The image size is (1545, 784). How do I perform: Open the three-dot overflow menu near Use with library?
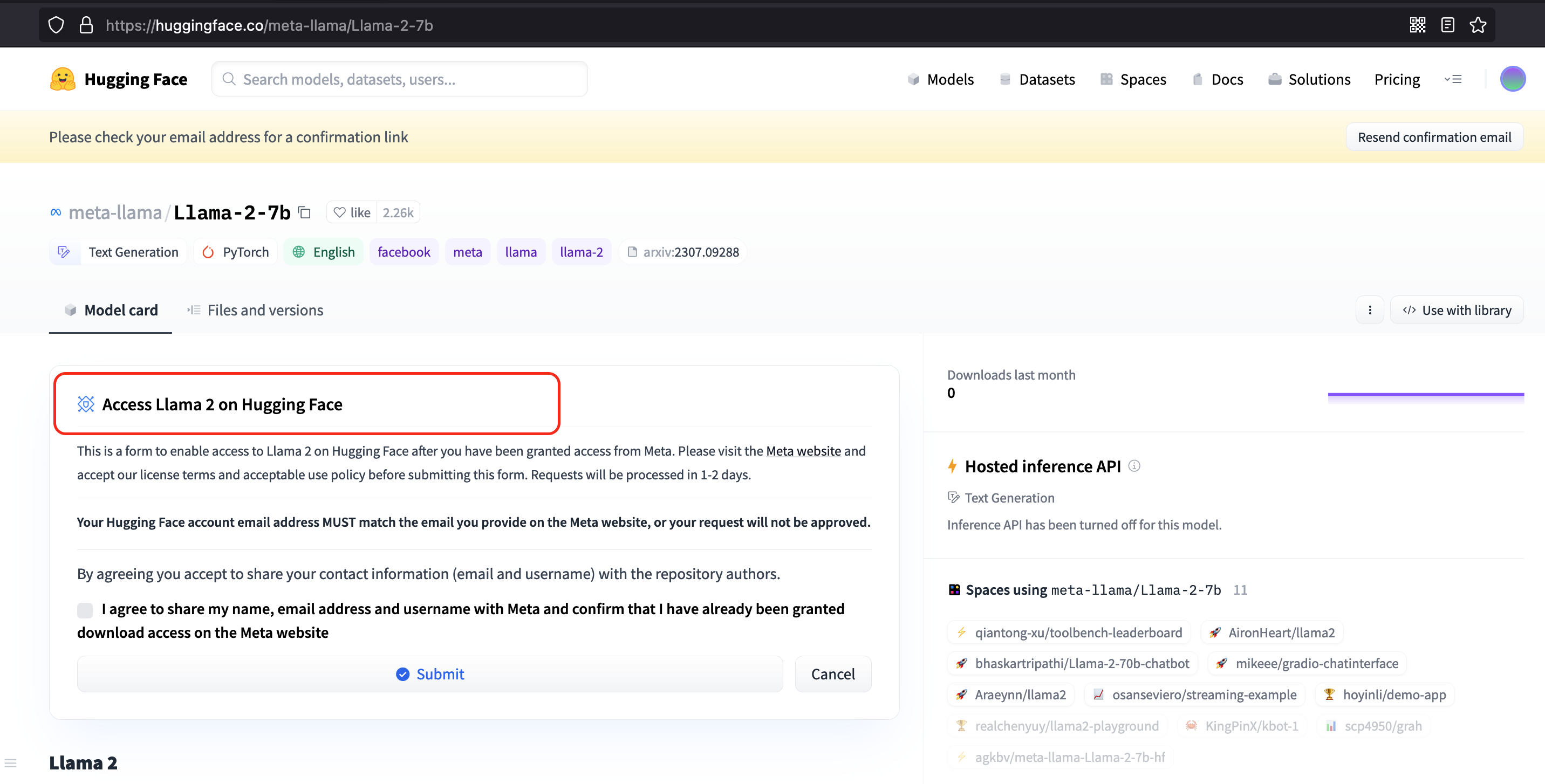[x=1370, y=310]
